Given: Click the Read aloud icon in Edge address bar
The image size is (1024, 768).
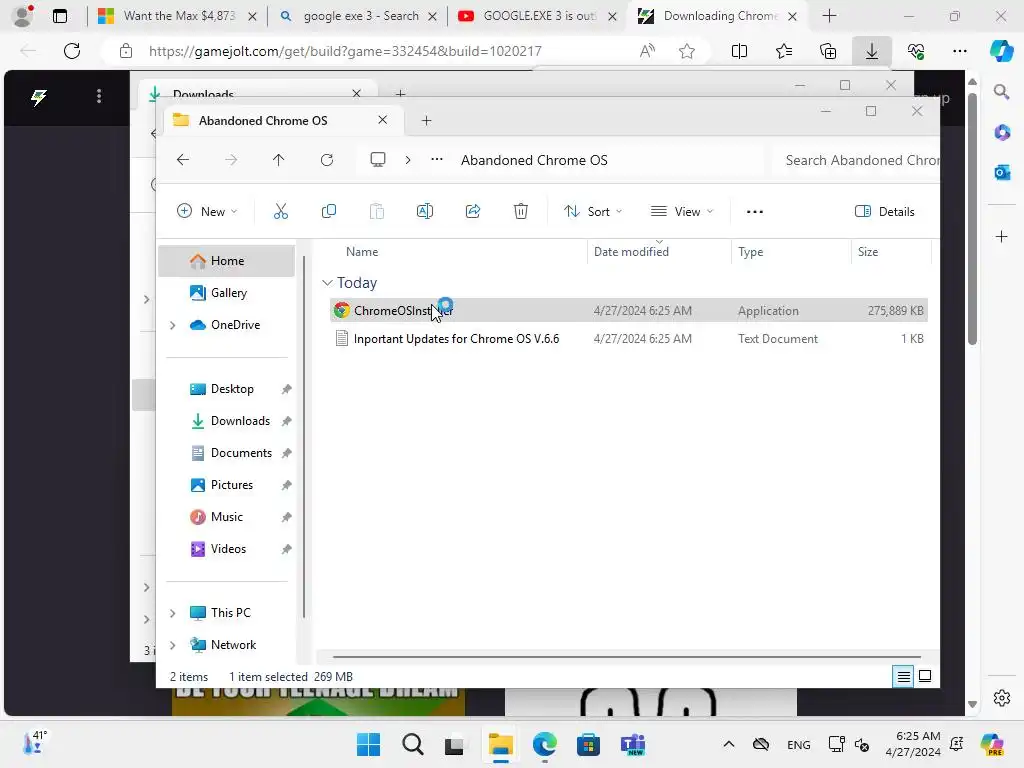Looking at the screenshot, I should [x=647, y=51].
